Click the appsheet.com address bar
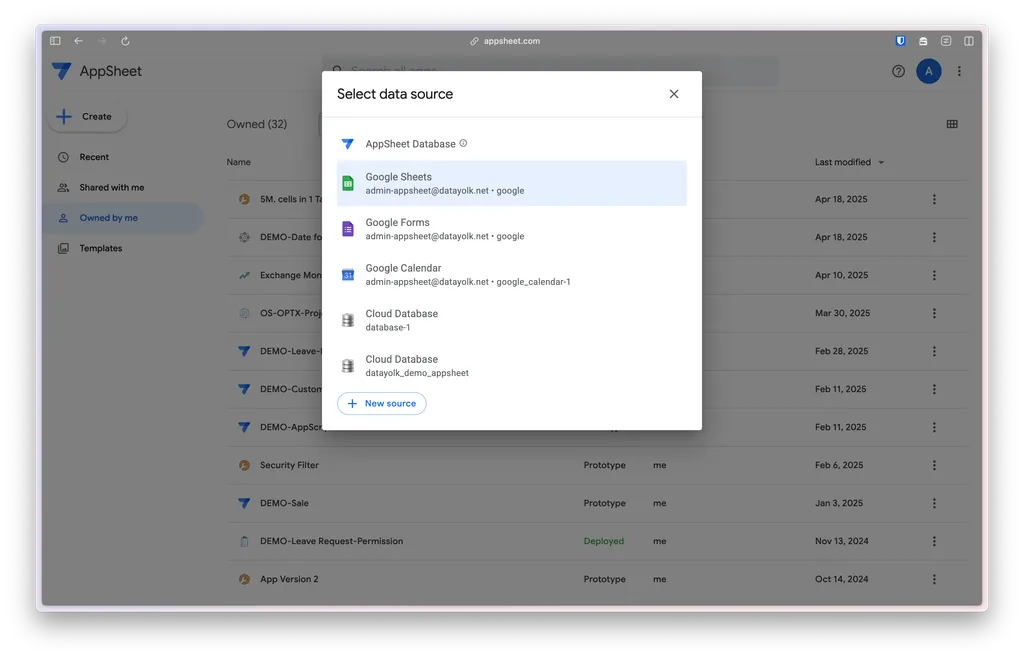1024x659 pixels. 505,41
